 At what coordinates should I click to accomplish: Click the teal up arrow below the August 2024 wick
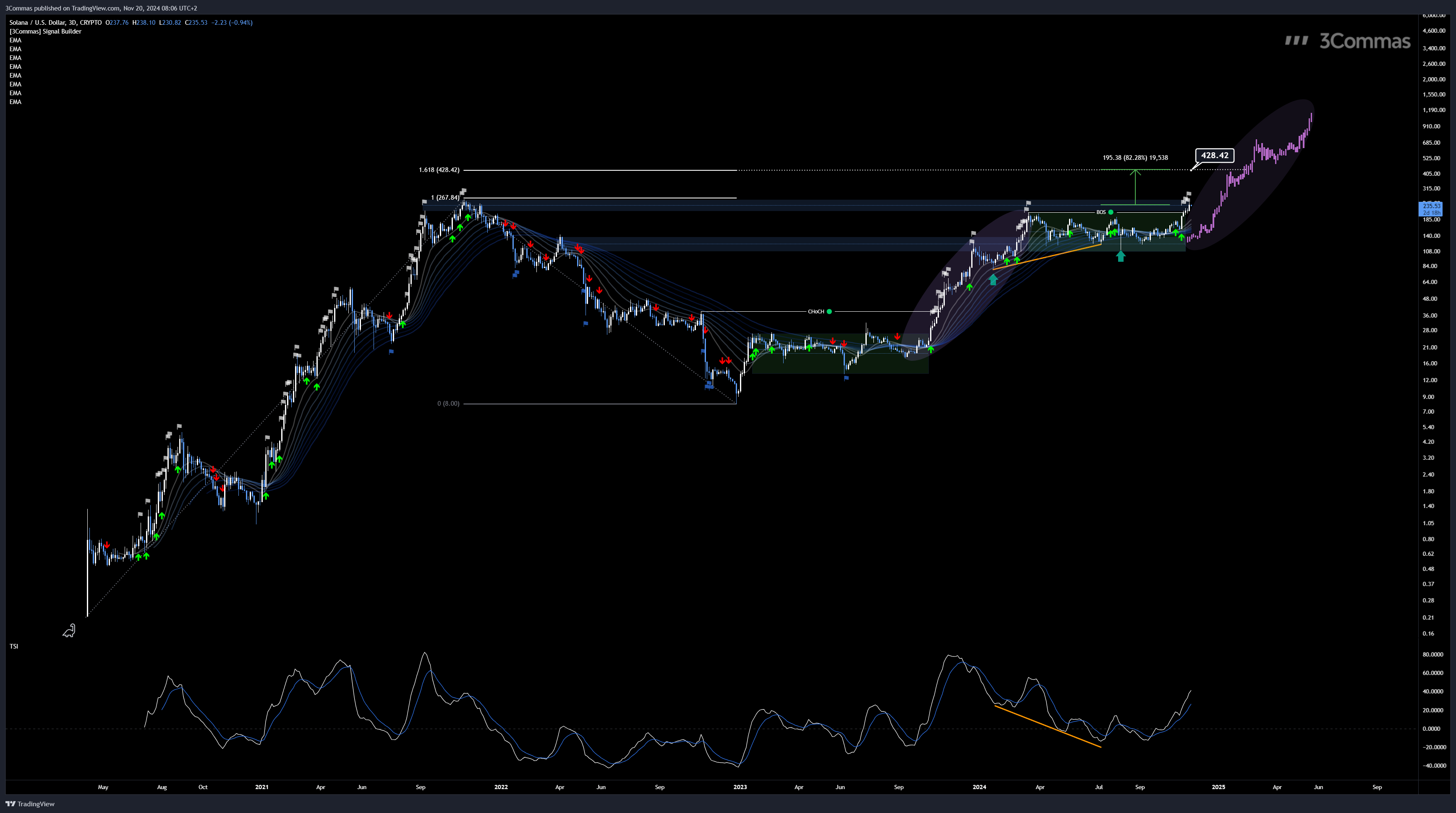pos(1120,256)
